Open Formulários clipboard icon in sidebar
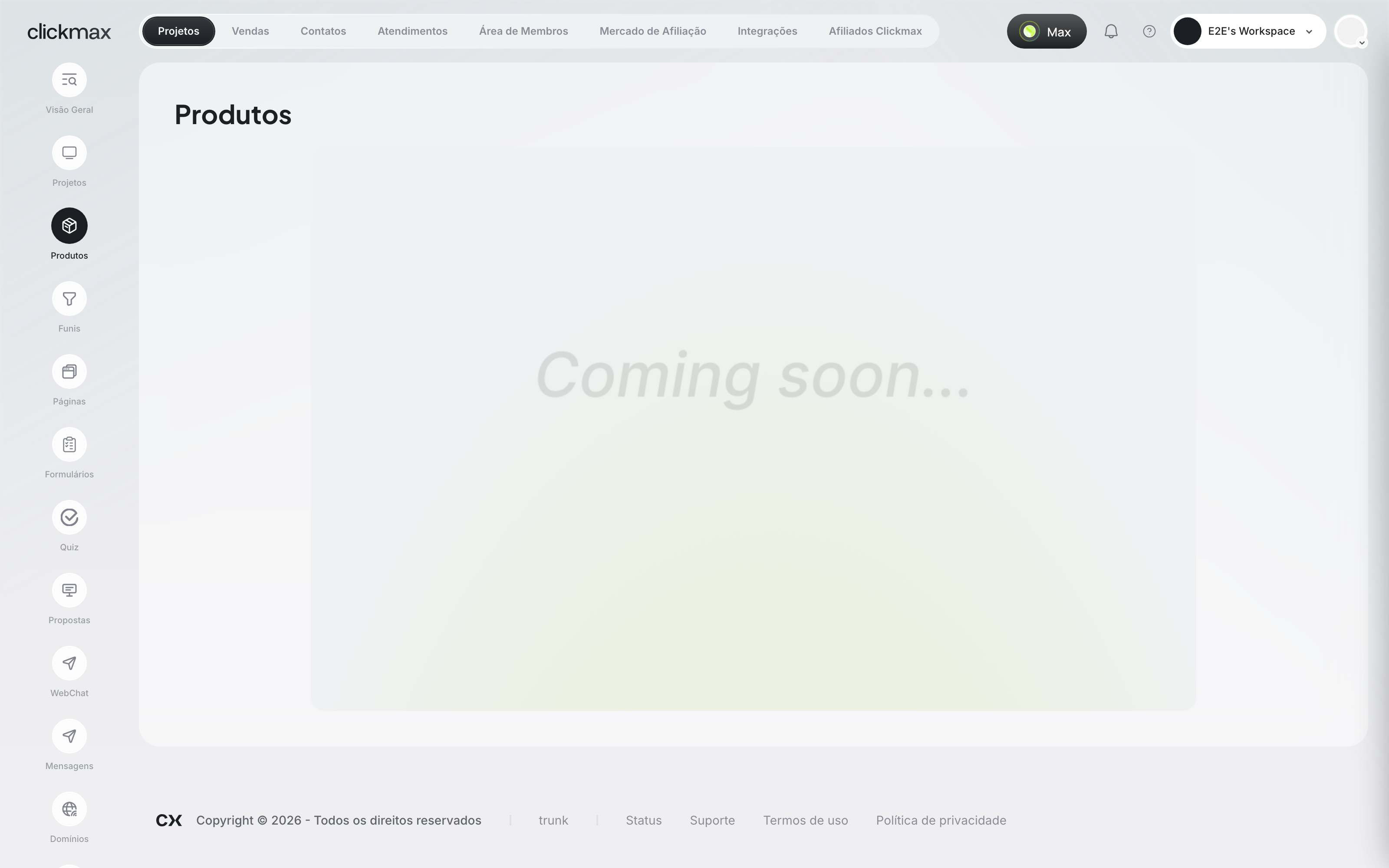 (69, 444)
